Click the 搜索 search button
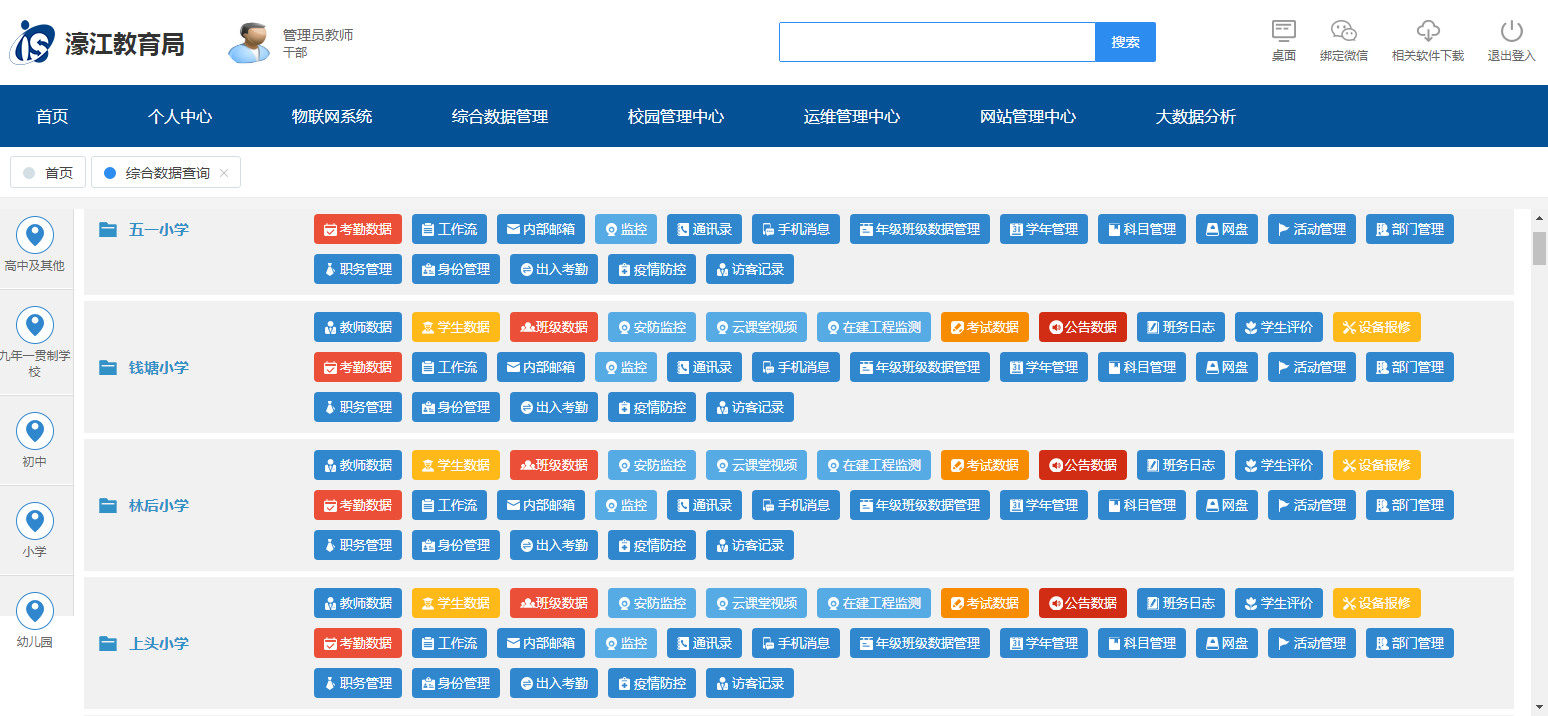Screen dimensions: 1548x716 [1126, 42]
